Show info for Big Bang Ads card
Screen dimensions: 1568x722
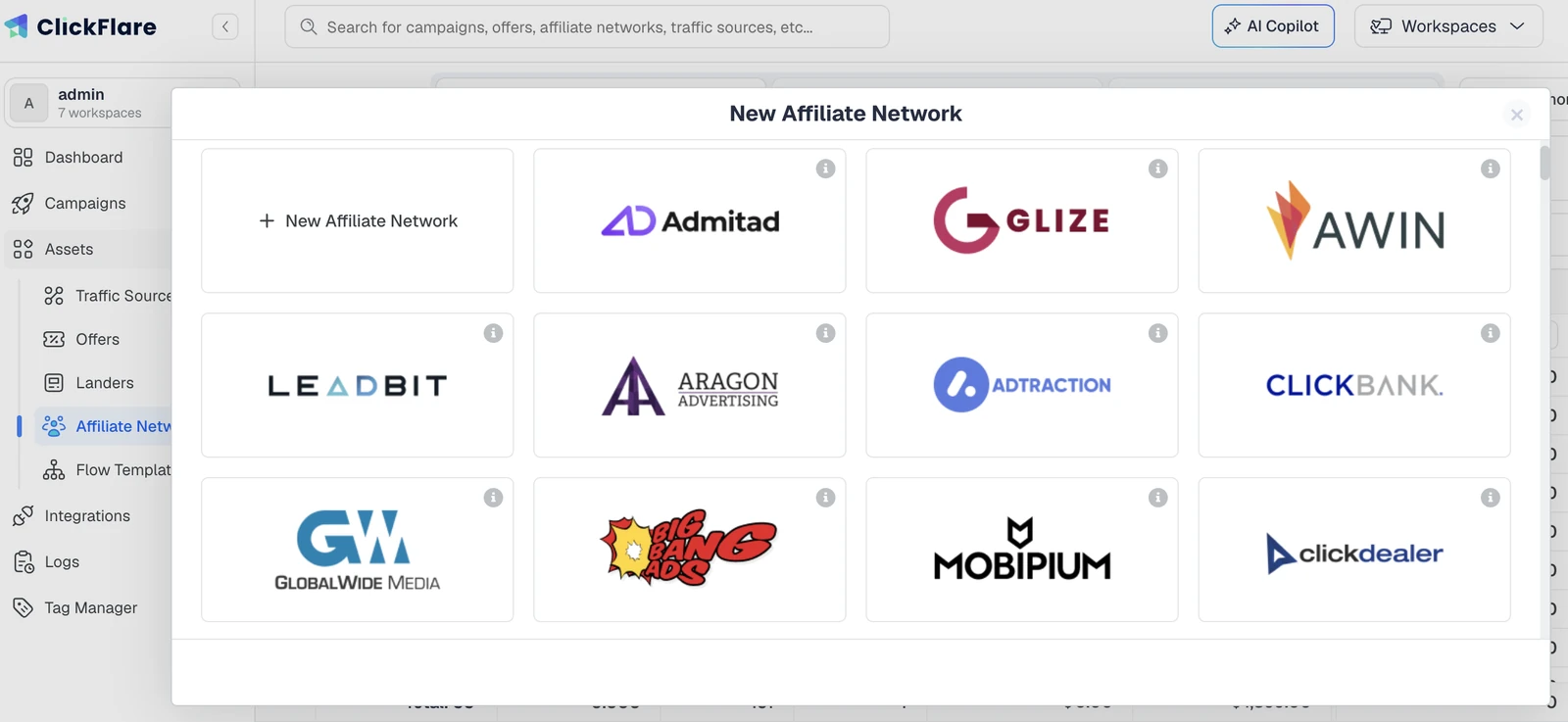coord(826,498)
